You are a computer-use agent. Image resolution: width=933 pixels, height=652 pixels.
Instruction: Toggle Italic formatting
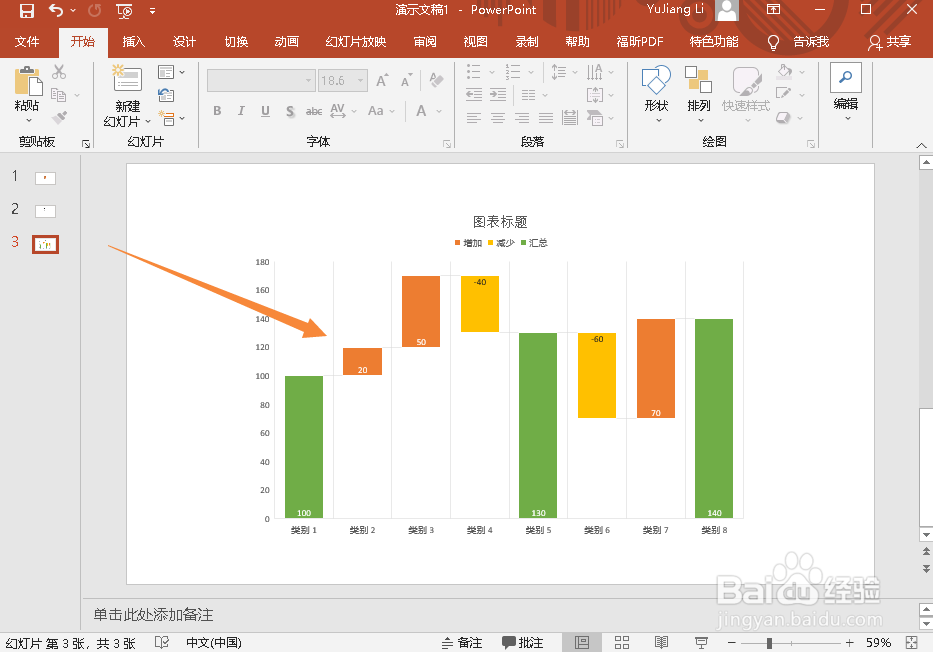click(x=241, y=111)
